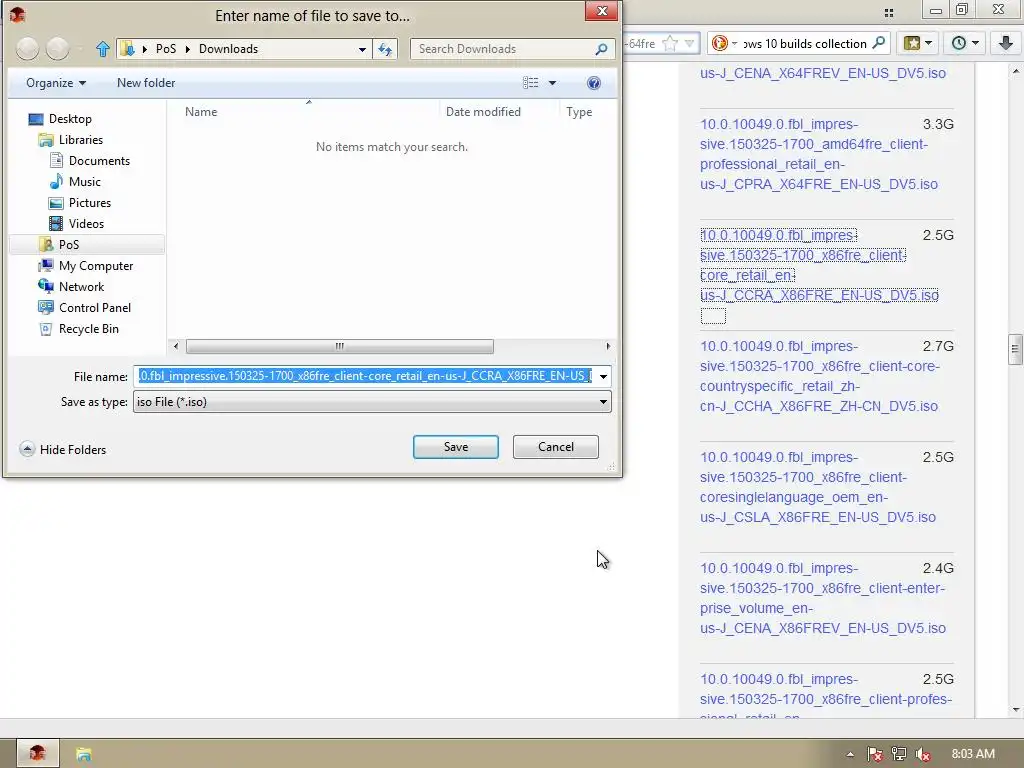Sort by the Name column header
Image resolution: width=1024 pixels, height=768 pixels.
(201, 112)
